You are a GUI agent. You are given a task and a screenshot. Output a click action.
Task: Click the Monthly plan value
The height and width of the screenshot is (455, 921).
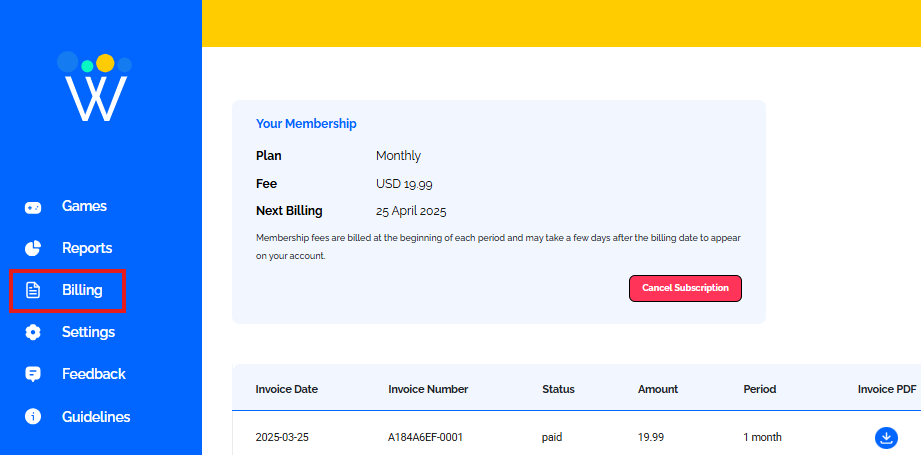pyautogui.click(x=398, y=156)
